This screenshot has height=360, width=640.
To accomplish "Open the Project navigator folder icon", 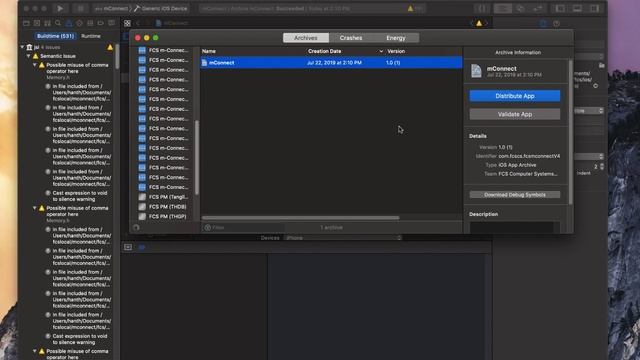I will (26, 23).
